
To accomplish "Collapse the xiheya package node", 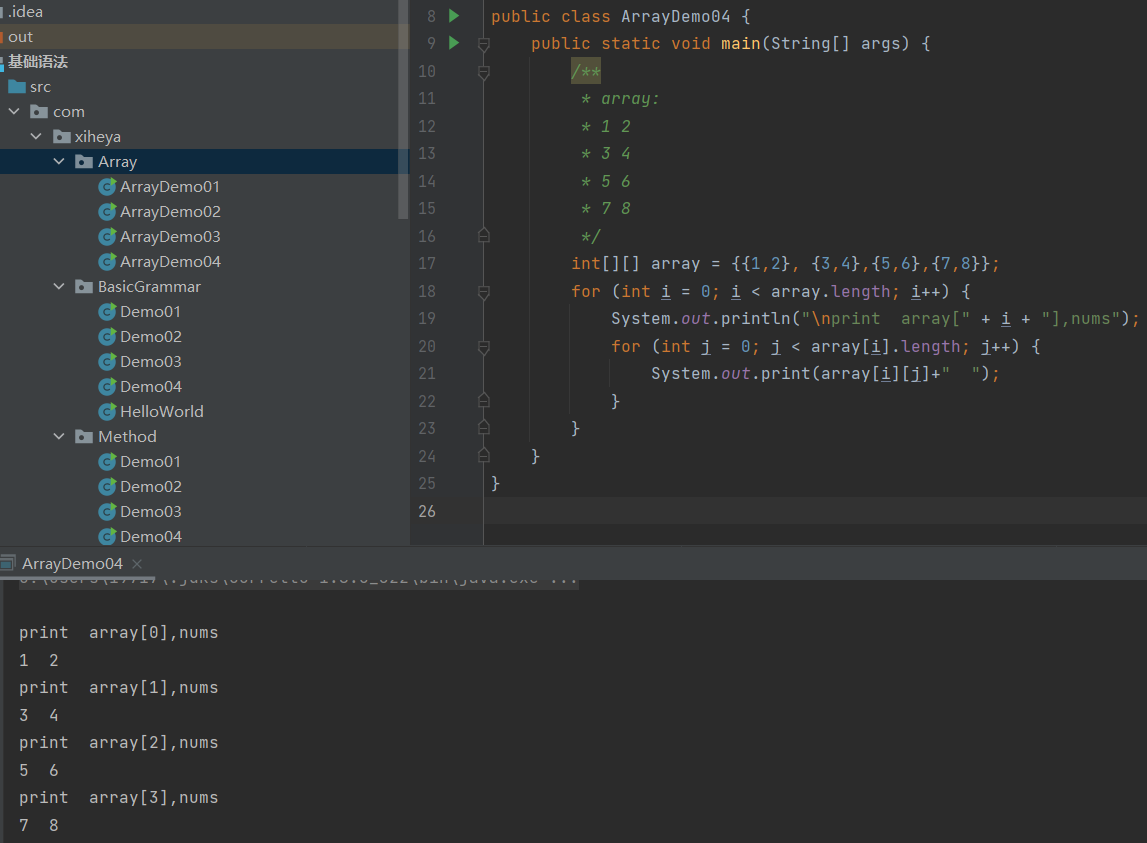I will pyautogui.click(x=37, y=136).
